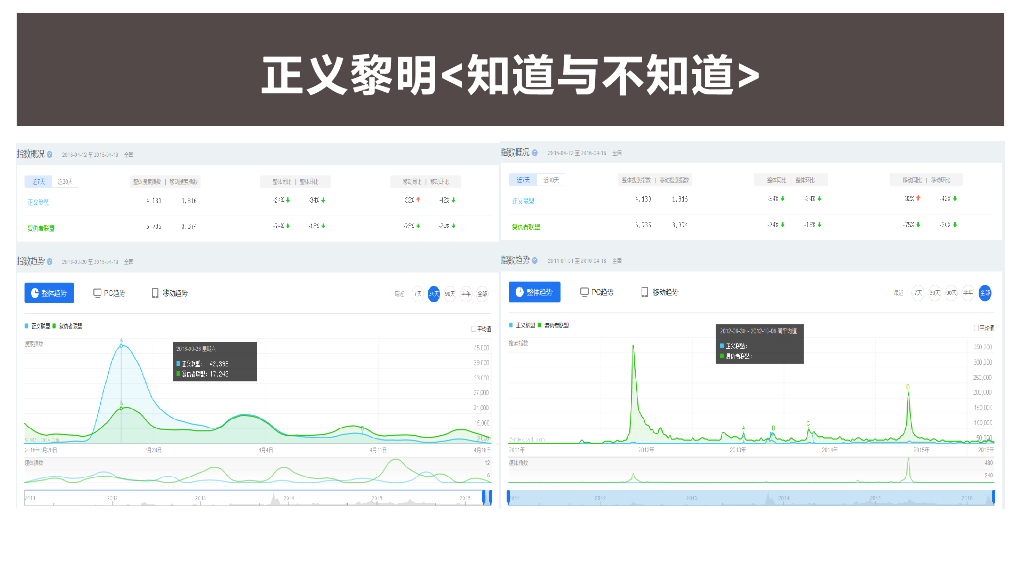Open 复仇者联盟 keyword link in left overview
This screenshot has height=576, width=1024.
point(41,228)
